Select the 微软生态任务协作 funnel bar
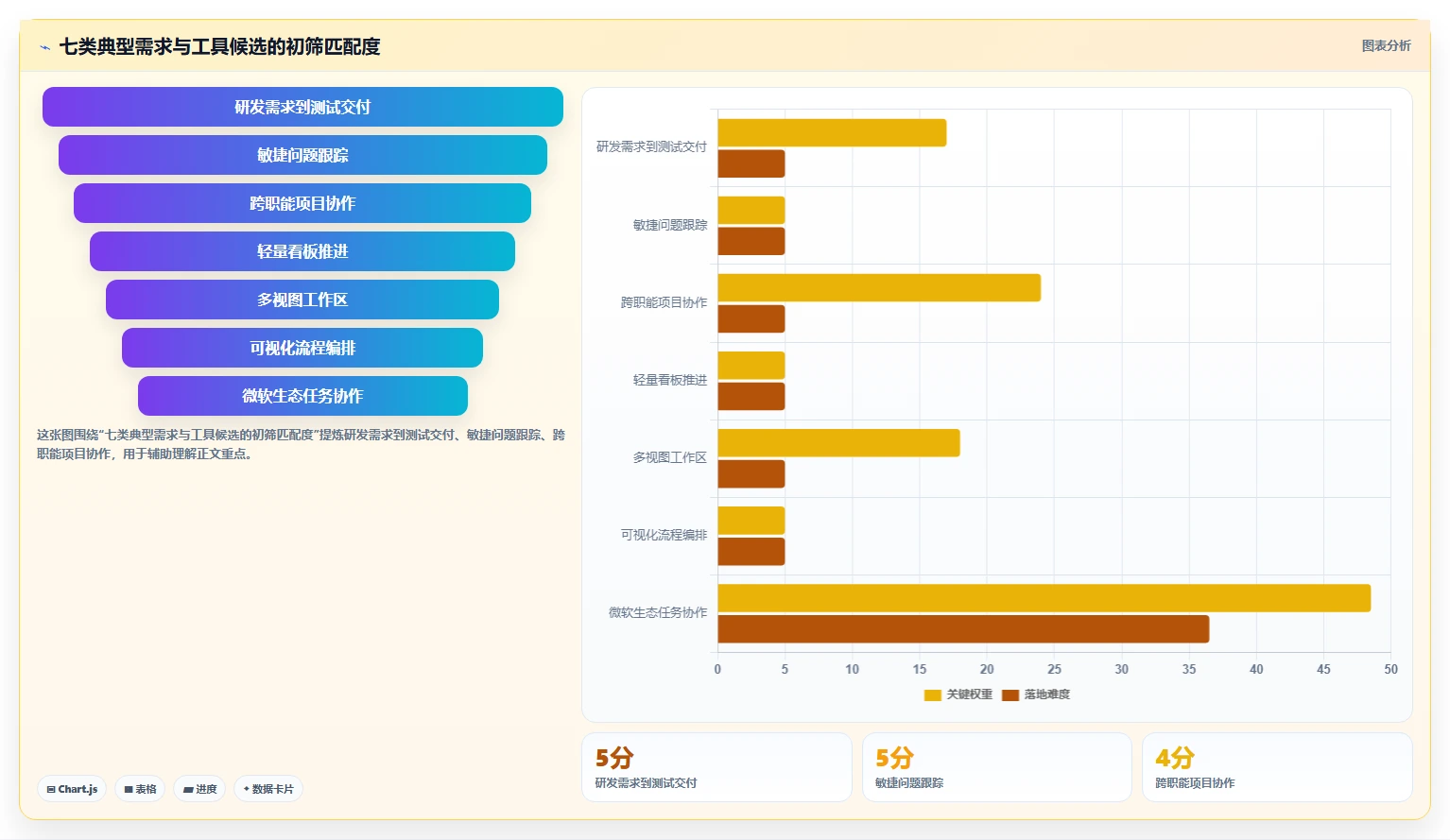The width and height of the screenshot is (1450, 840). 302,396
